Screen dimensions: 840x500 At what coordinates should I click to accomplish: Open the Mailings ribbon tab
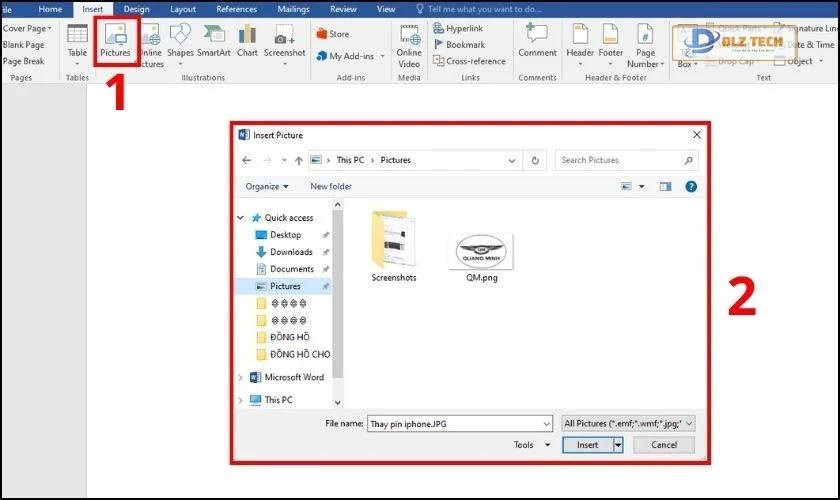293,9
